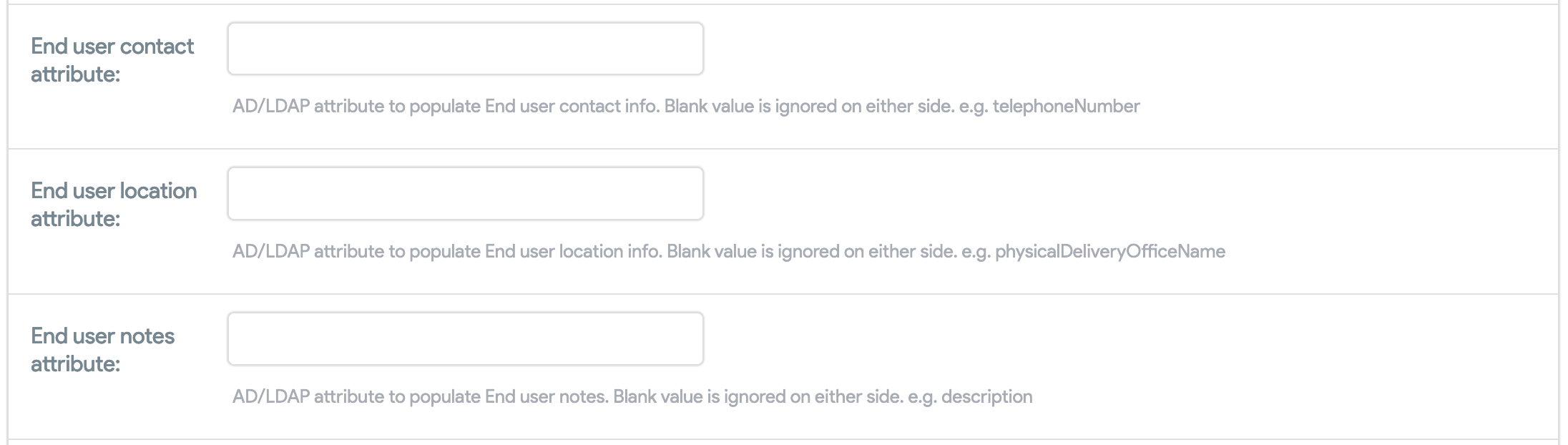The image size is (1568, 445).
Task: Click "on either side" in the contact hint
Action: [898, 107]
